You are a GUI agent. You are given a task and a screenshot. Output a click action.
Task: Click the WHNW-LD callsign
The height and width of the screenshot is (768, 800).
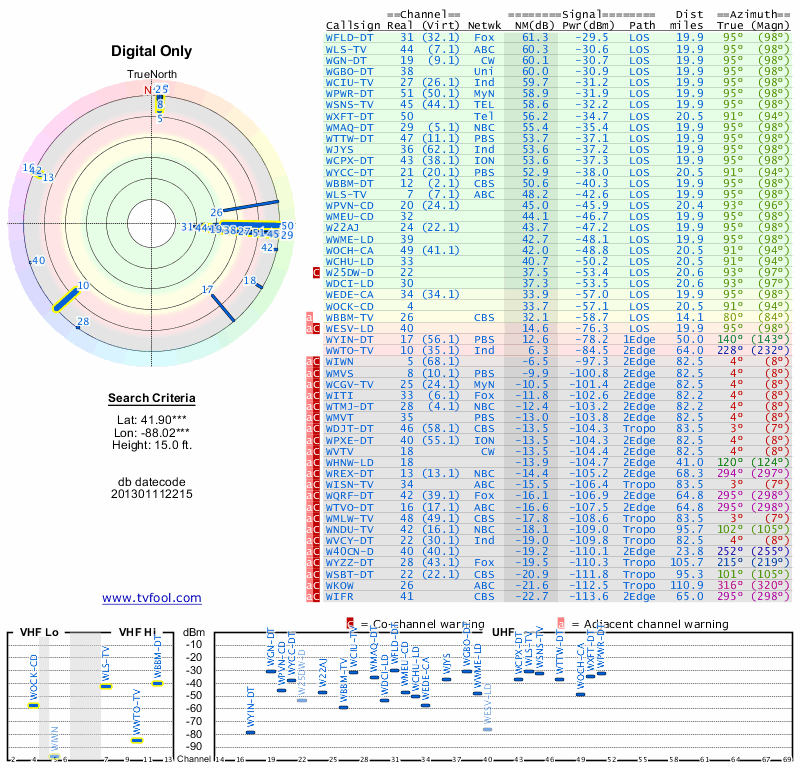(349, 462)
